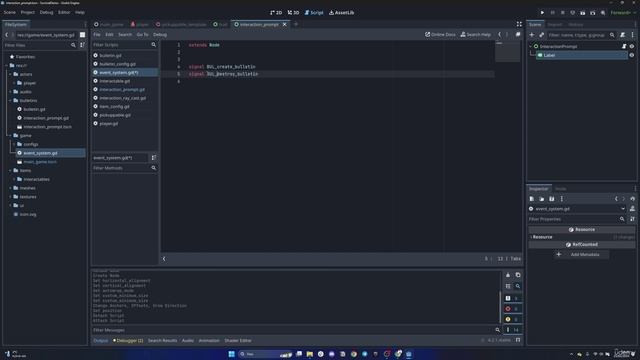This screenshot has height=360, width=640.
Task: Open the Project menu in the top bar
Action: tap(28, 13)
